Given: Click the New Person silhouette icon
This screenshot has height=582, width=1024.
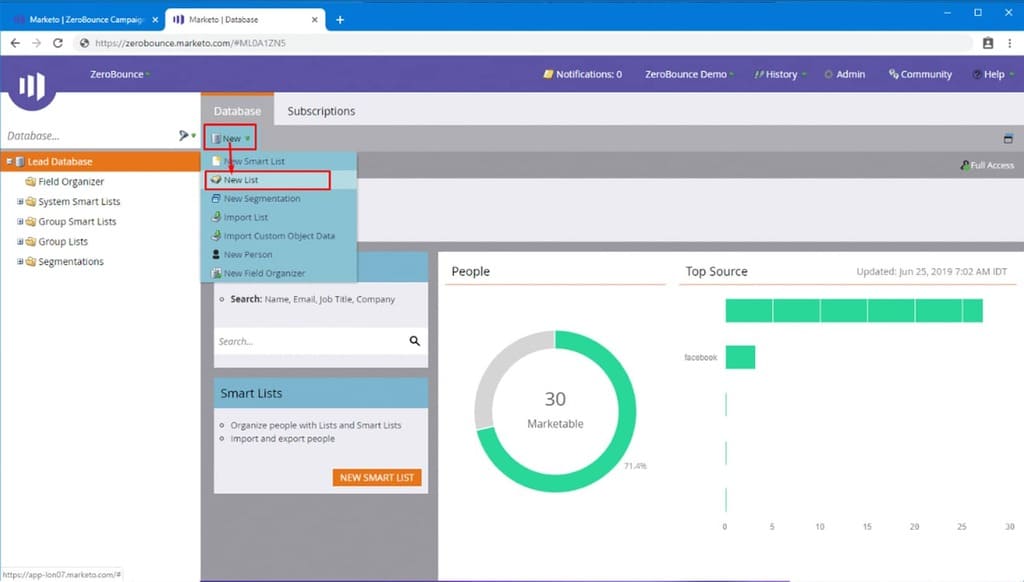Looking at the screenshot, I should 216,255.
